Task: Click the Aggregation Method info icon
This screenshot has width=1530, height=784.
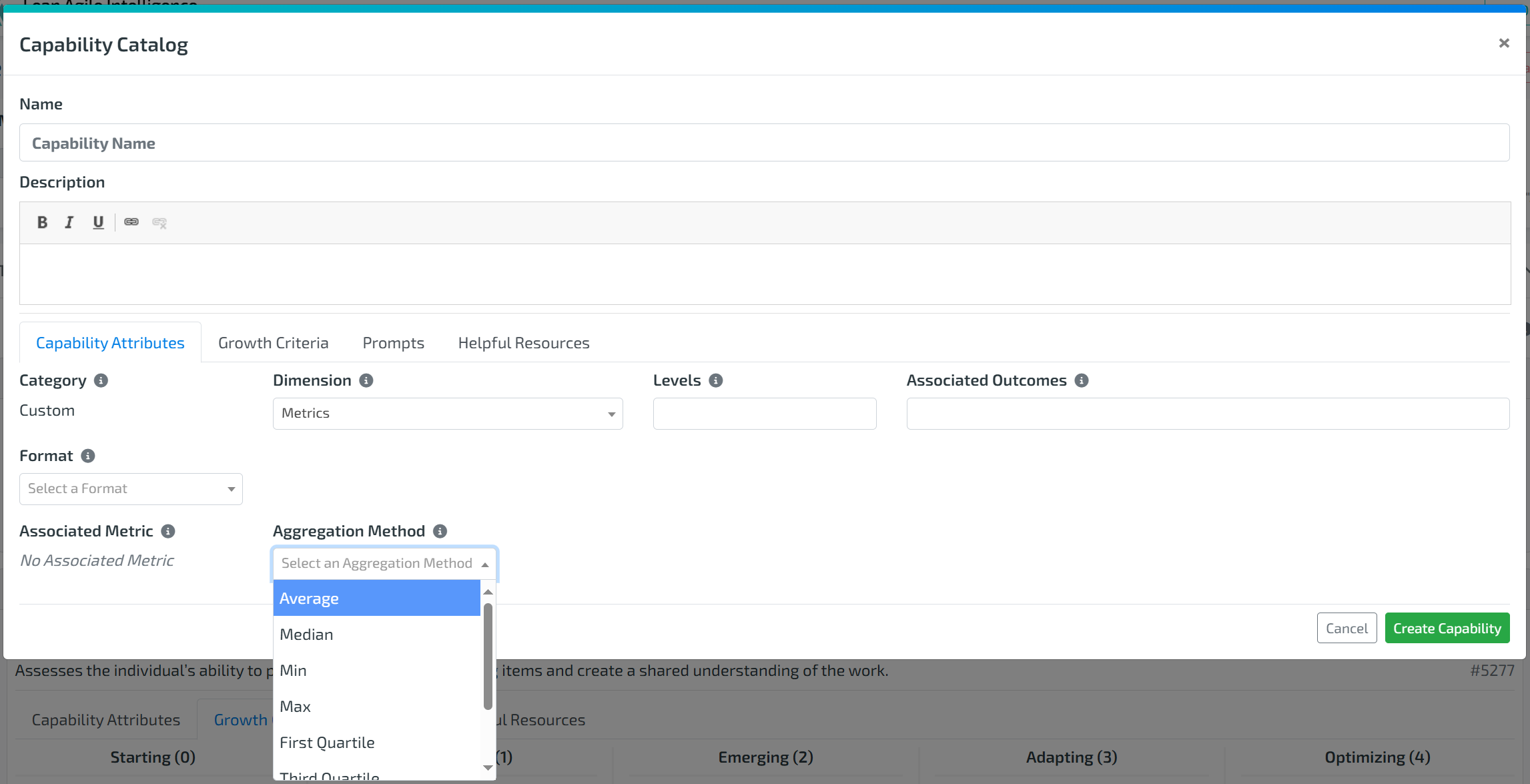Action: tap(440, 531)
